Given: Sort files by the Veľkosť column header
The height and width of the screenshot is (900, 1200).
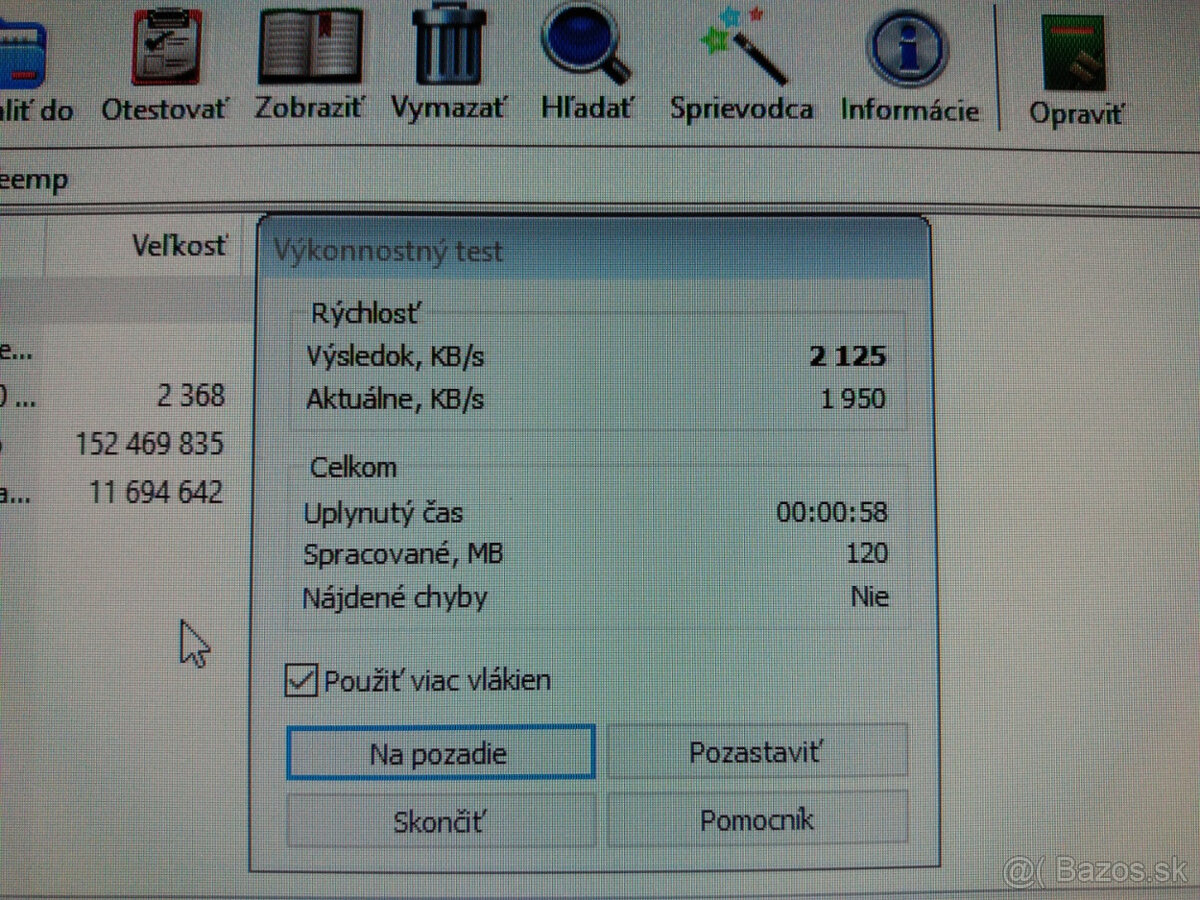Looking at the screenshot, I should (x=180, y=245).
